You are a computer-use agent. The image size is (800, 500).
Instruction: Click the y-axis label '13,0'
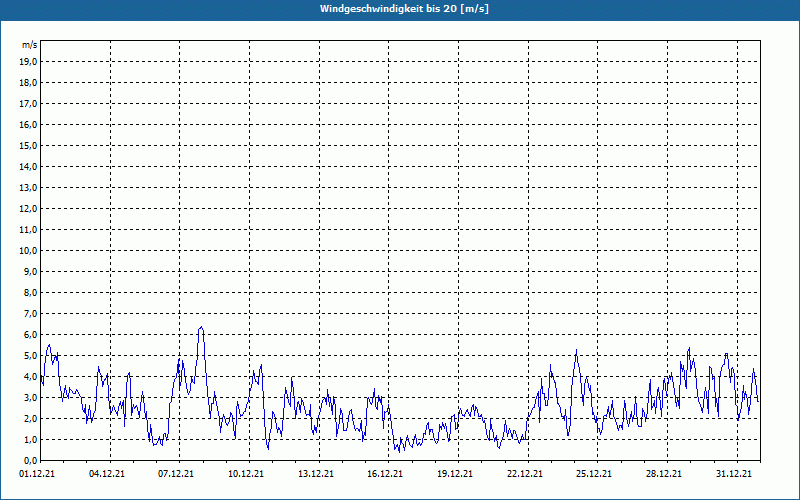point(28,188)
